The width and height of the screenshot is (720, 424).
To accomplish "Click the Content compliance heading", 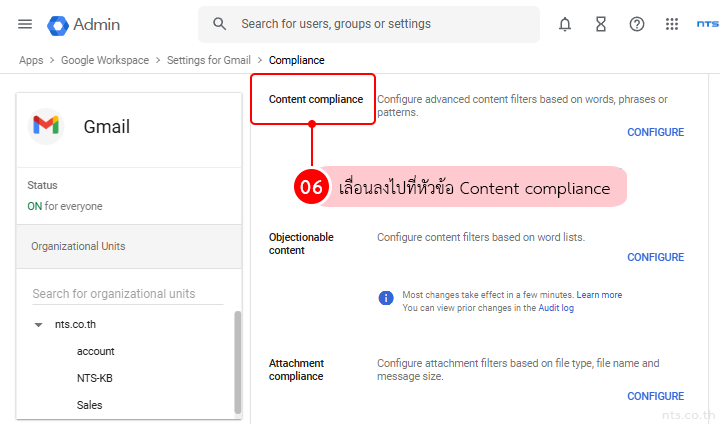I will (x=316, y=99).
